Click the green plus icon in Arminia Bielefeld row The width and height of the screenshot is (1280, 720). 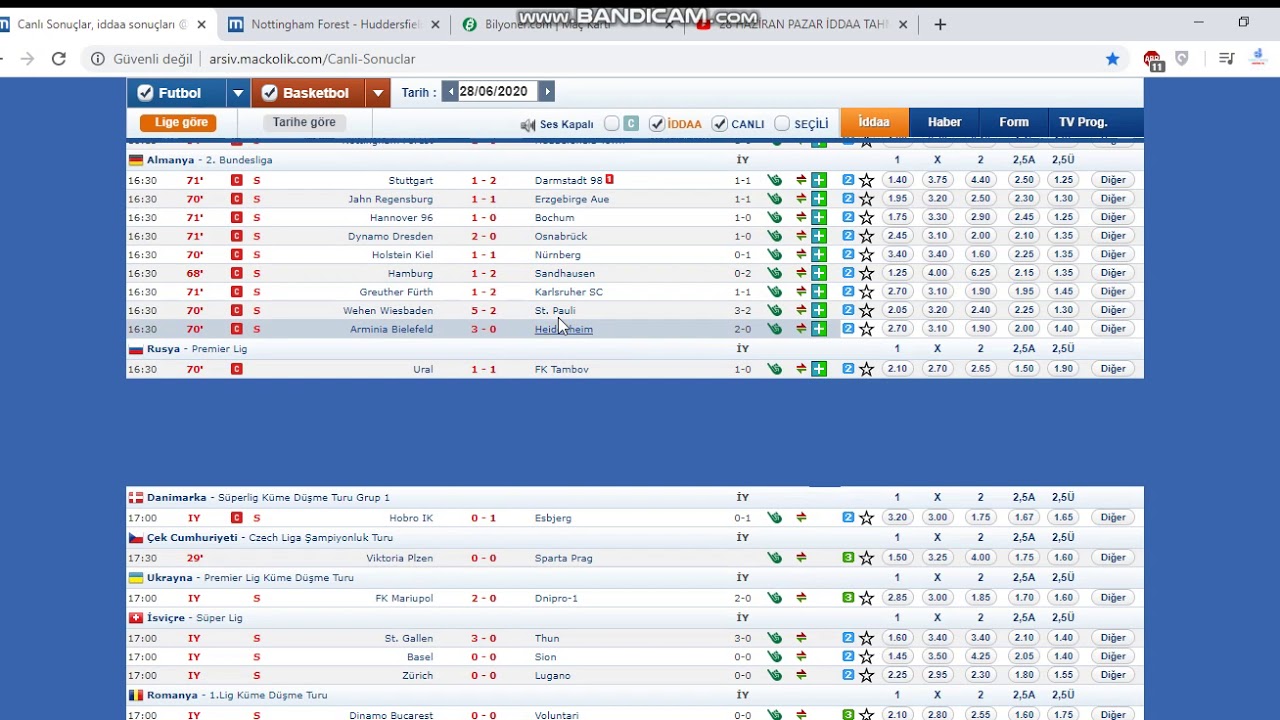coord(819,329)
